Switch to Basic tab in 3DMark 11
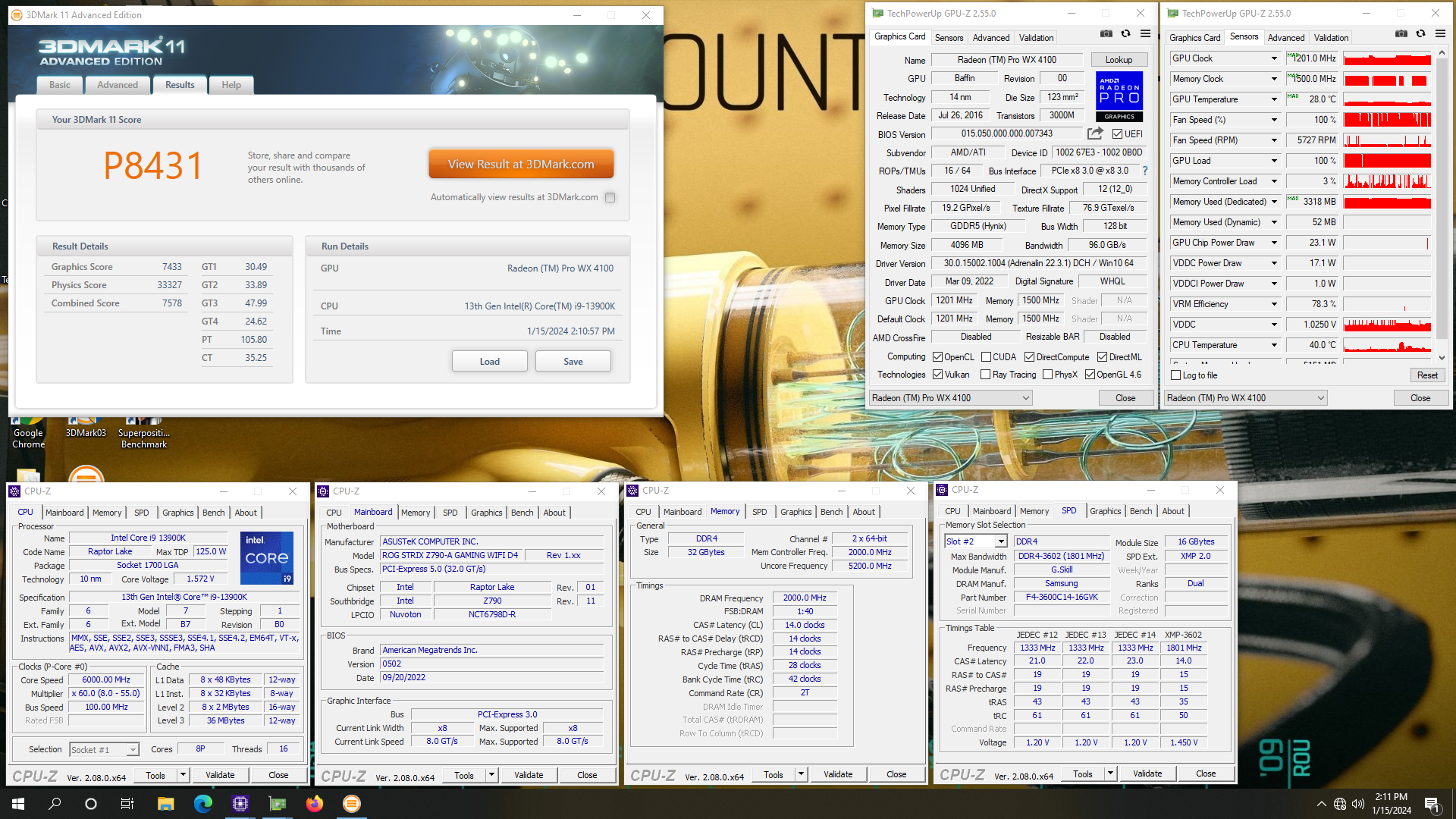Image resolution: width=1456 pixels, height=819 pixels. tap(60, 85)
